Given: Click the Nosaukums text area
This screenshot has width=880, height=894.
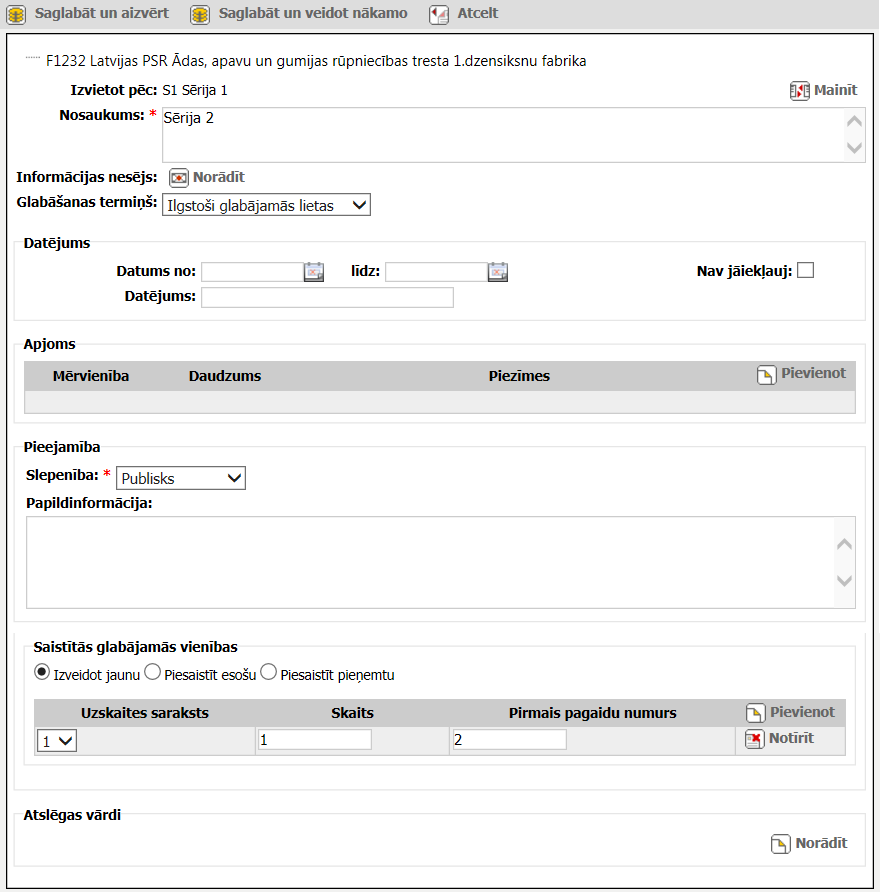Looking at the screenshot, I should (500, 134).
